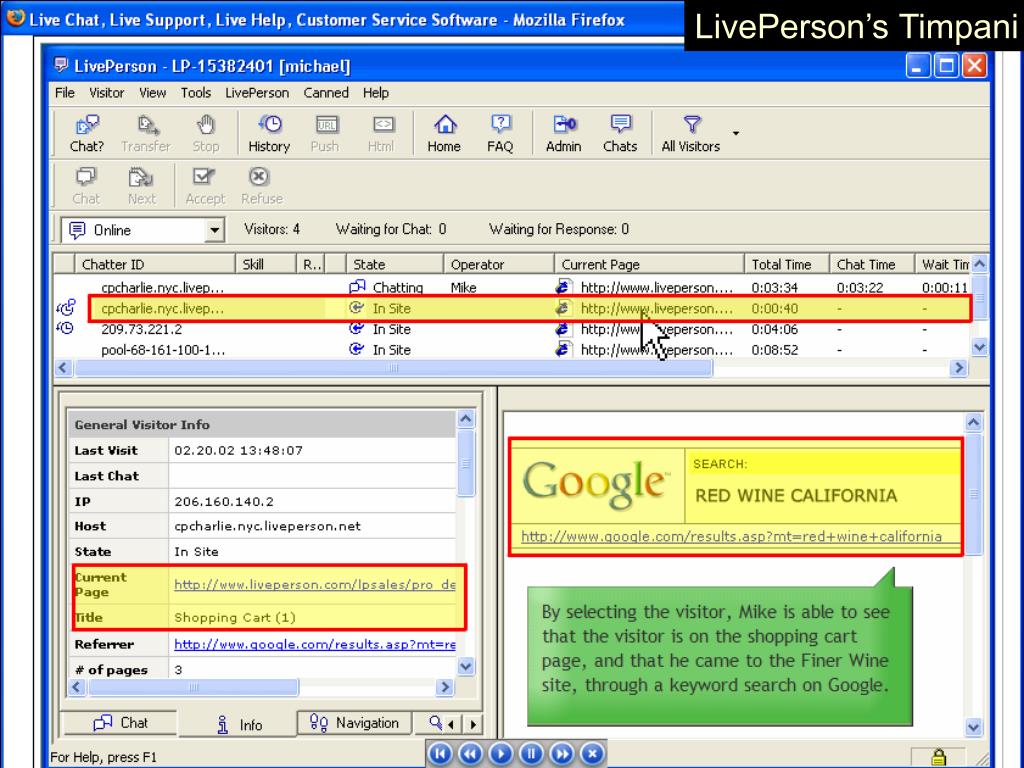This screenshot has width=1024, height=768.
Task: Click the Firefox icon in title bar
Action: (x=15, y=18)
